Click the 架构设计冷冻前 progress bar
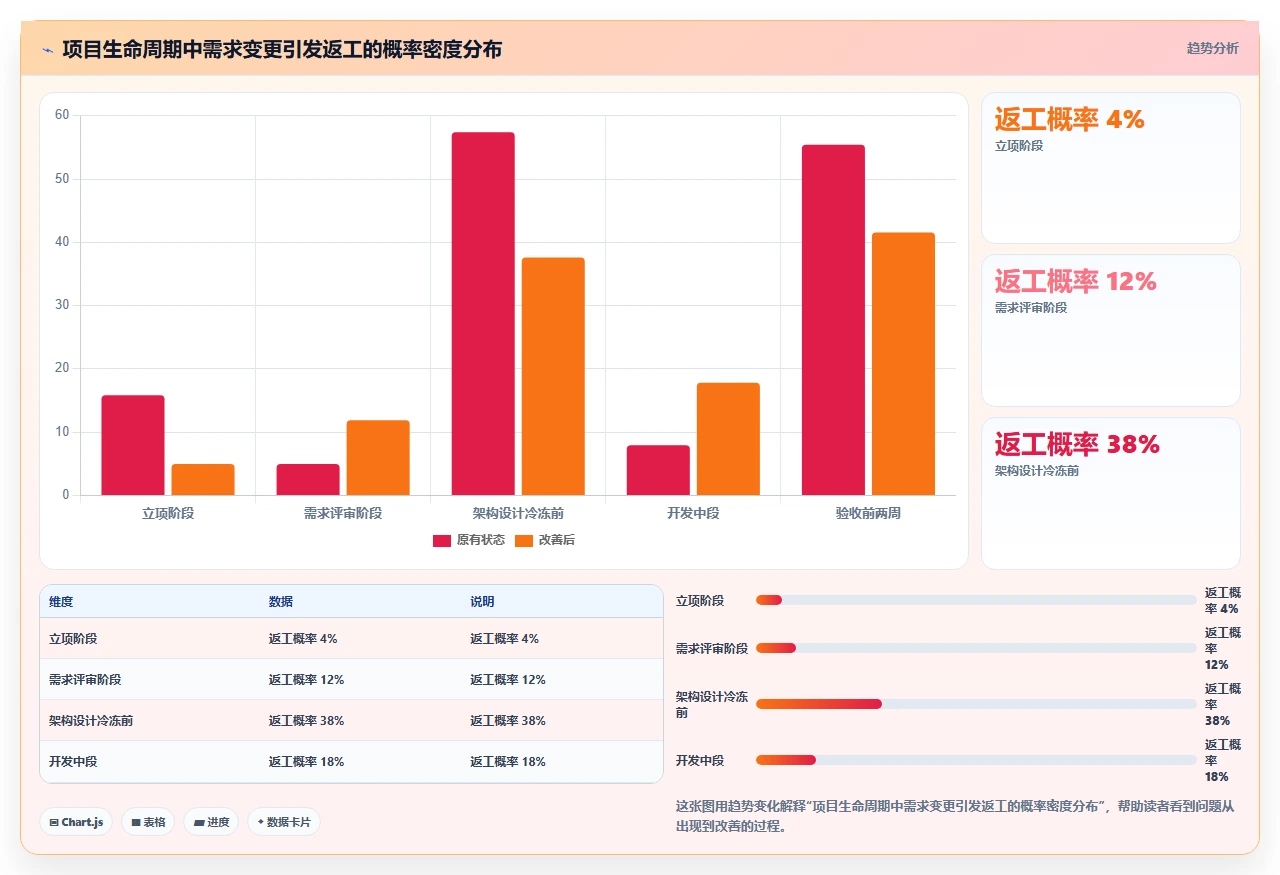 976,704
